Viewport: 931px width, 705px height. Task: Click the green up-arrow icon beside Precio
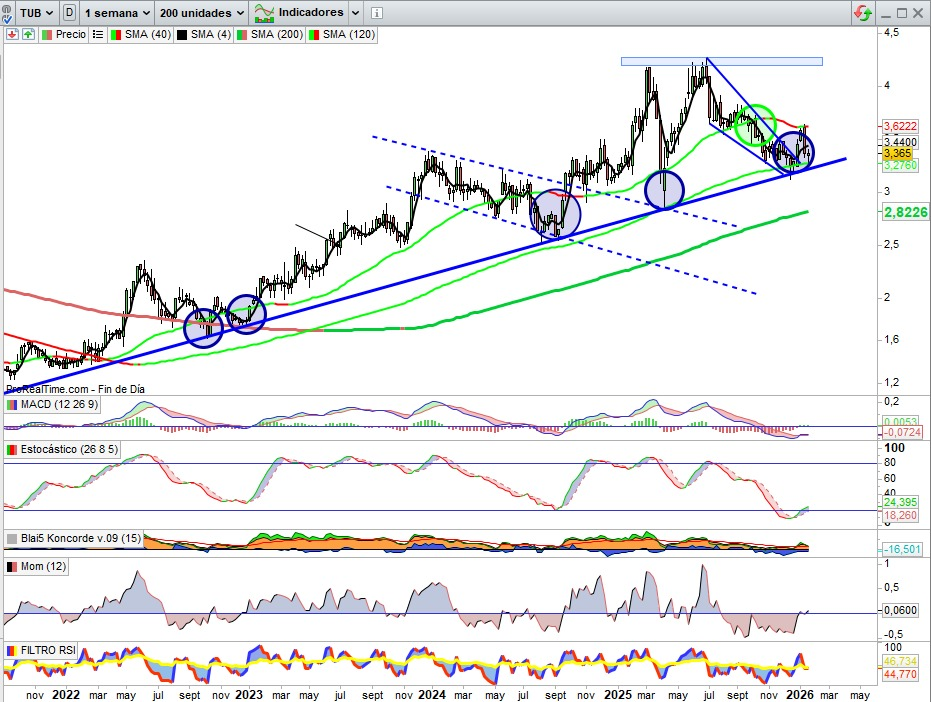pos(28,34)
